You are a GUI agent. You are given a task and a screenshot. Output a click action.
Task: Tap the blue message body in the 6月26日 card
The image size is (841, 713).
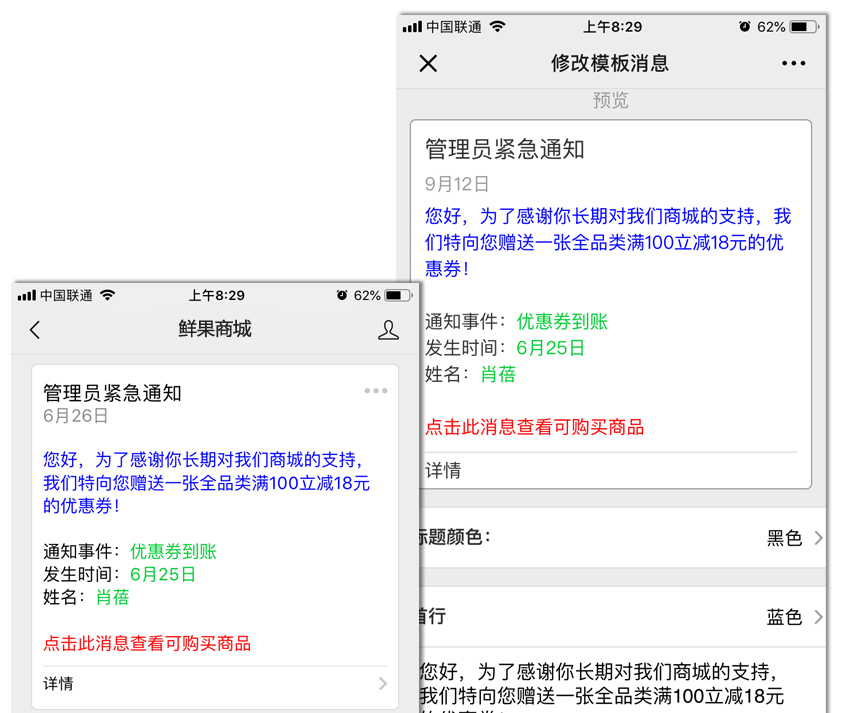tap(206, 483)
